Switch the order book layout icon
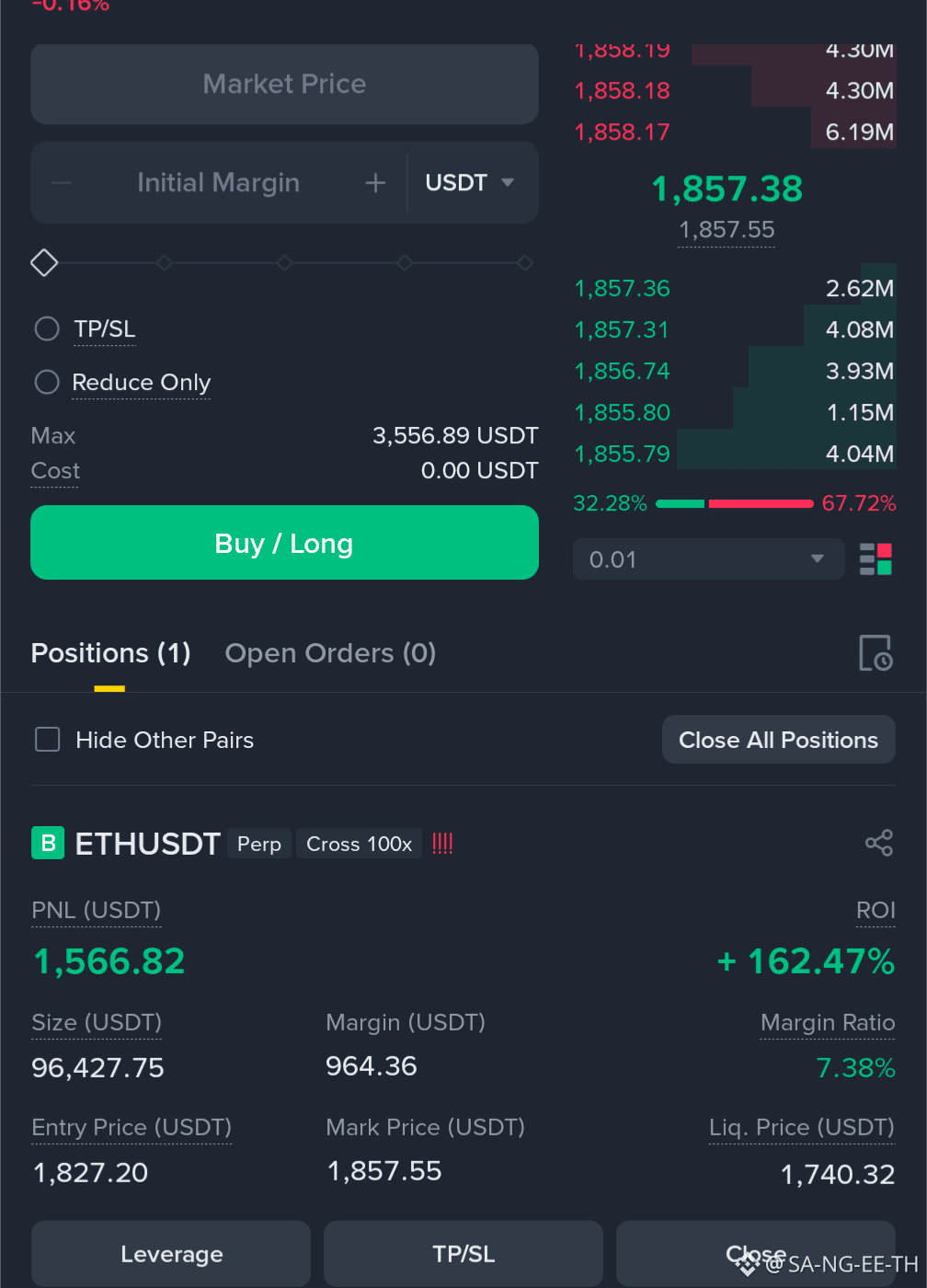 coord(875,559)
